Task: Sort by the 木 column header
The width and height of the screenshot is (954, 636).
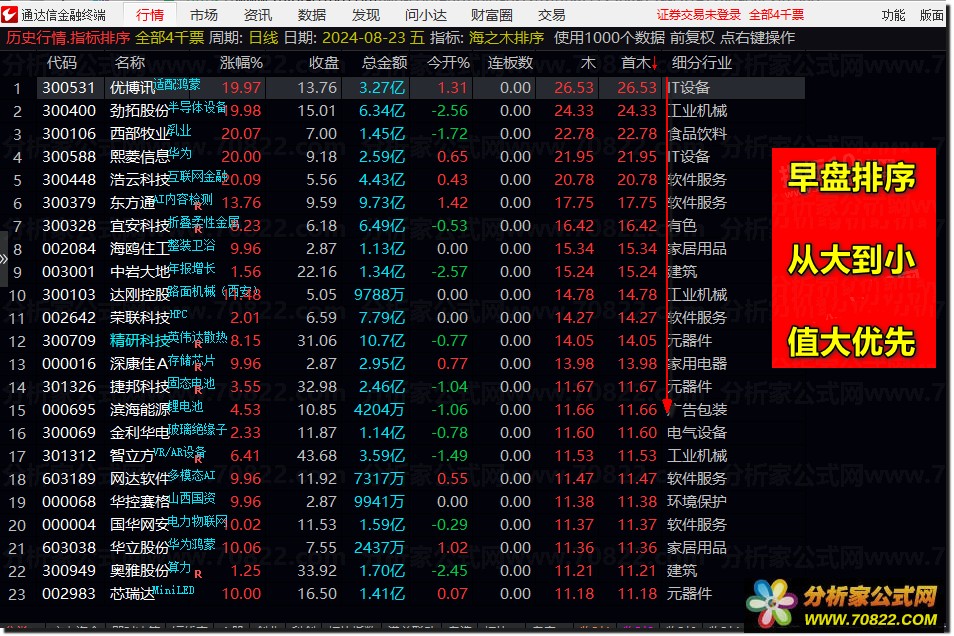Action: point(588,63)
